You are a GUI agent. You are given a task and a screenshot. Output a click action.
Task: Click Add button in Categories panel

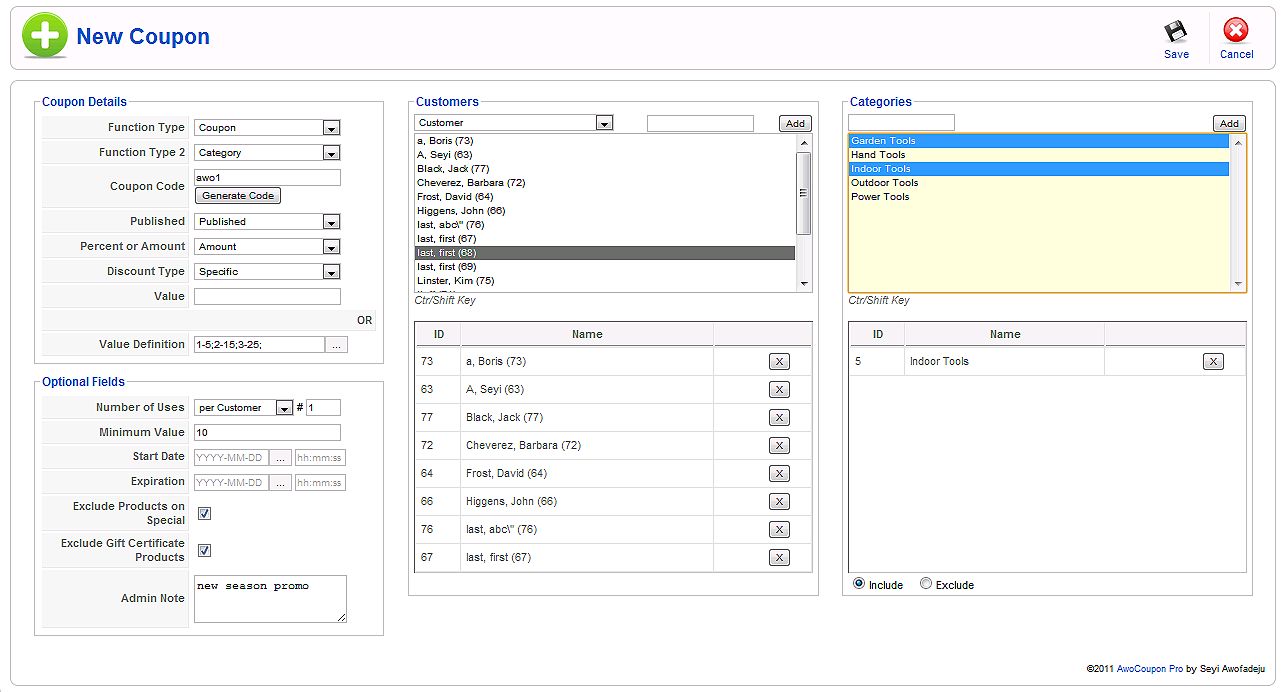pyautogui.click(x=1229, y=124)
